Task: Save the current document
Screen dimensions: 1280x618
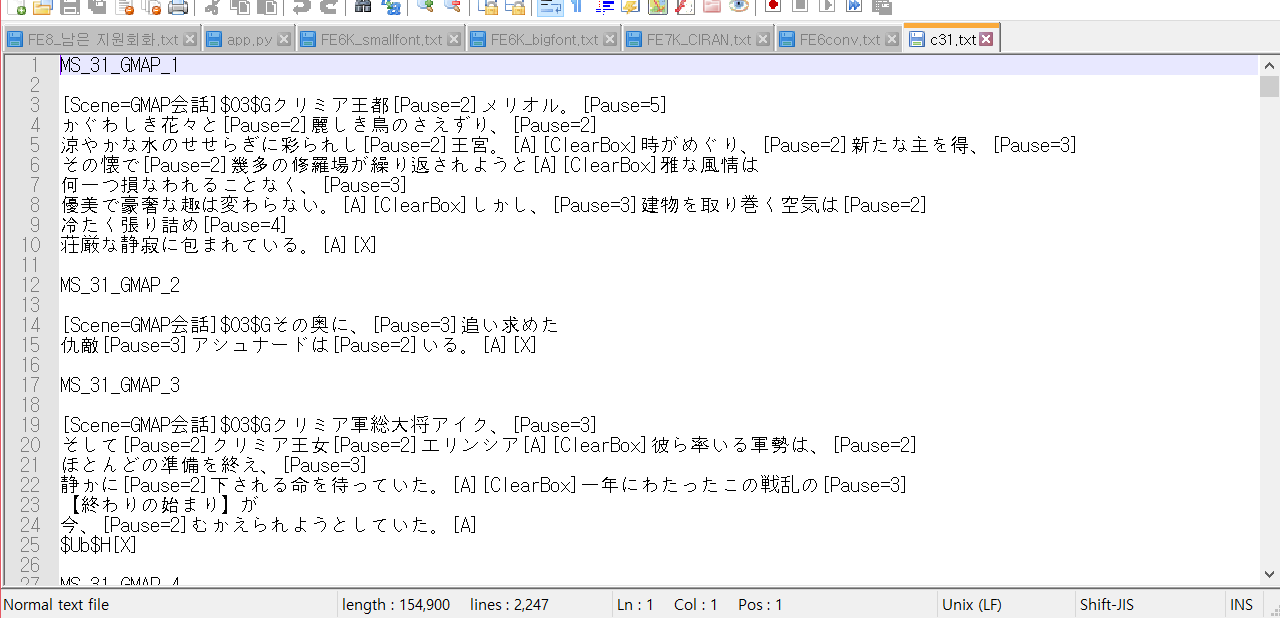Action: point(69,7)
